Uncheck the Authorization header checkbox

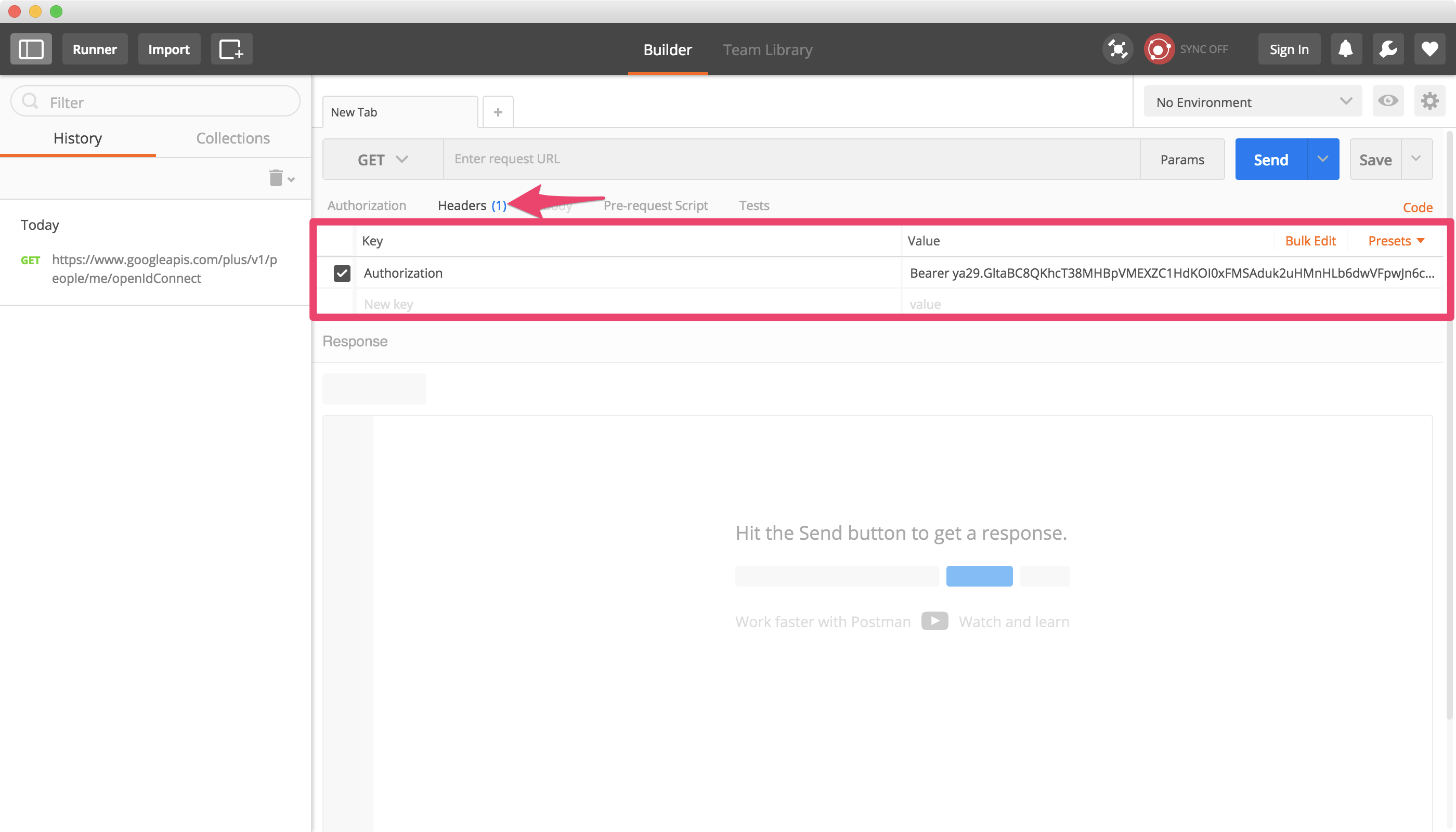pos(342,273)
